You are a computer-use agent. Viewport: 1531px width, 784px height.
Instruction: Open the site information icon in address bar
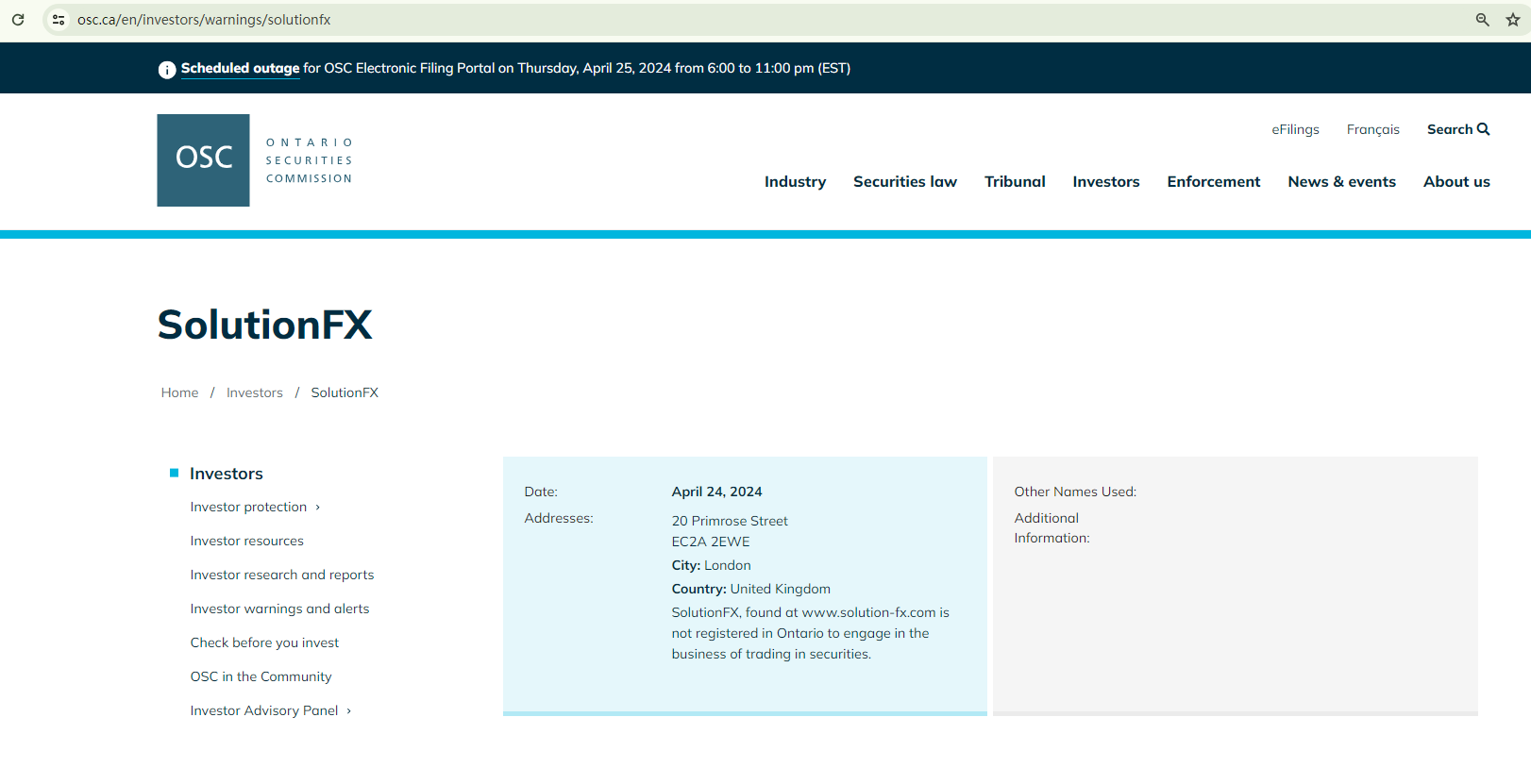tap(59, 20)
